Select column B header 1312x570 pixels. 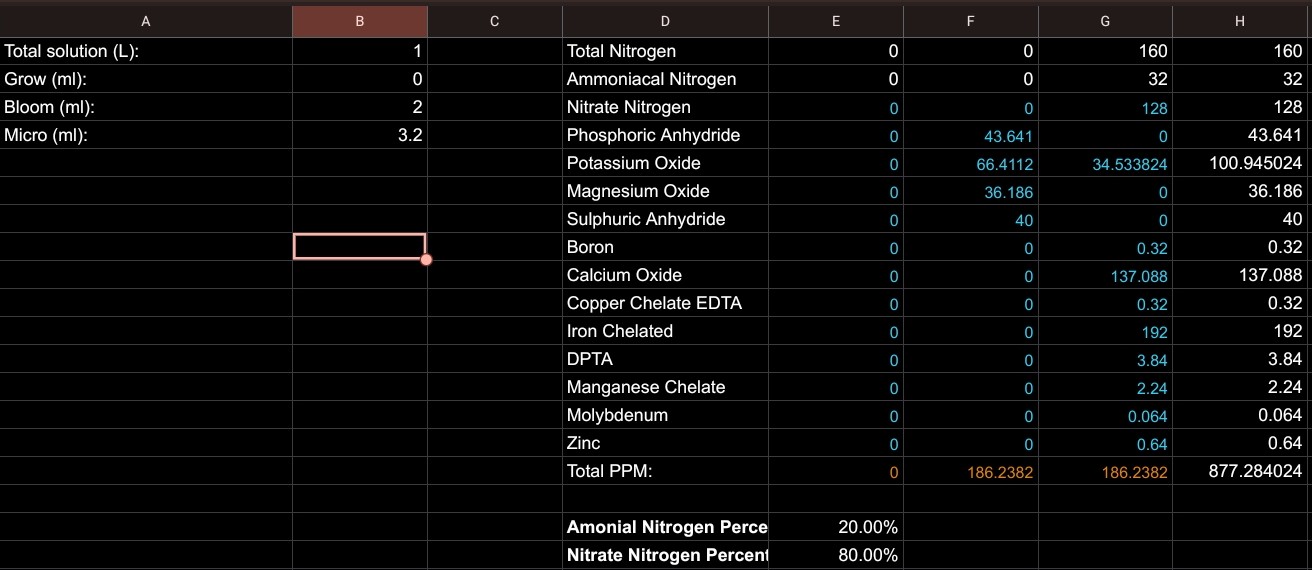[359, 21]
